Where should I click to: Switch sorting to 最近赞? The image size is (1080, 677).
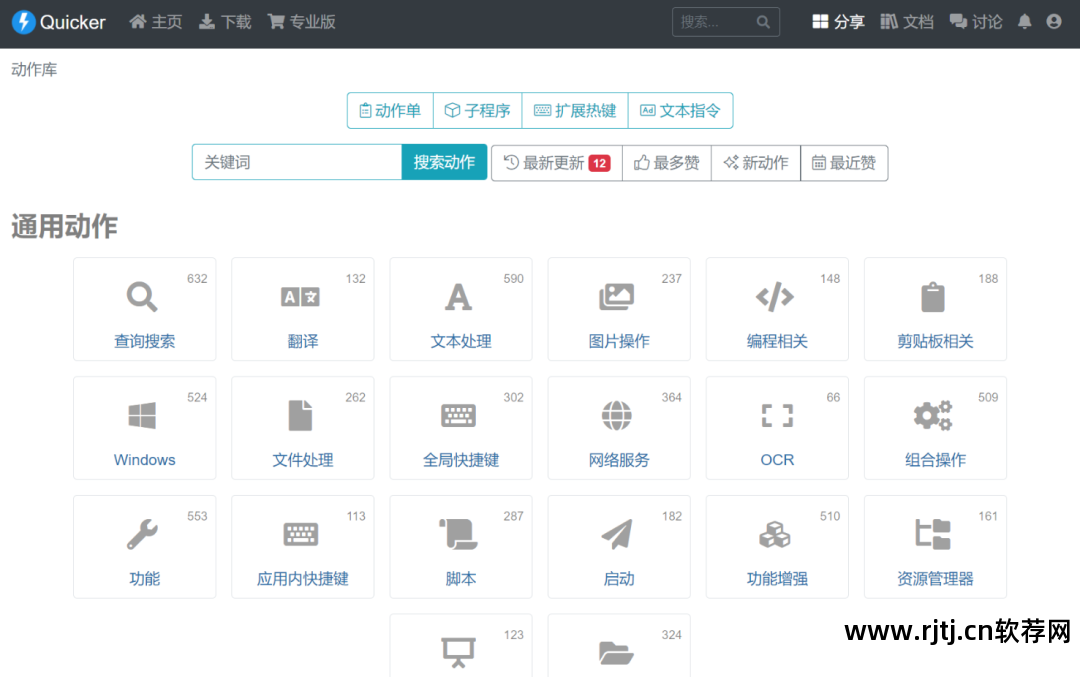(x=844, y=162)
